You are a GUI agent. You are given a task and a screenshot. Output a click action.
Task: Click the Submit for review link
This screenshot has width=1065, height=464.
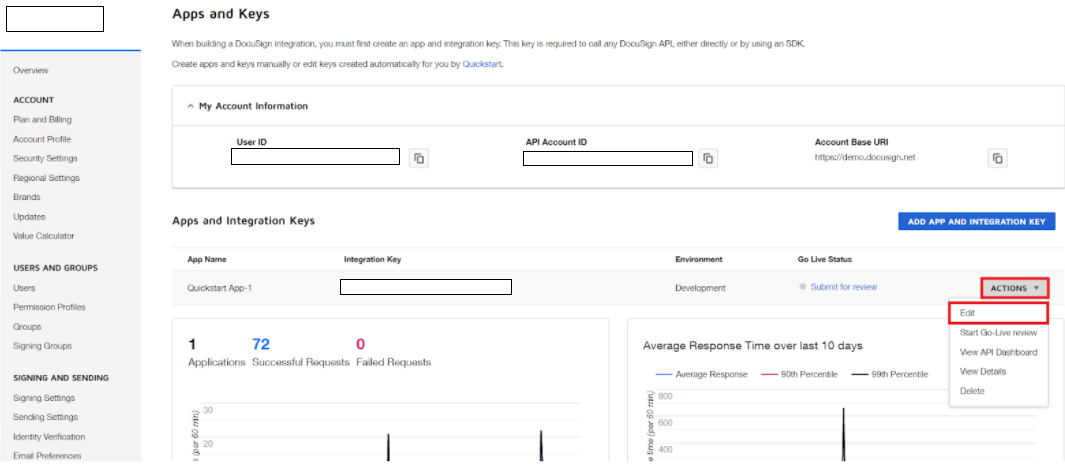point(844,287)
